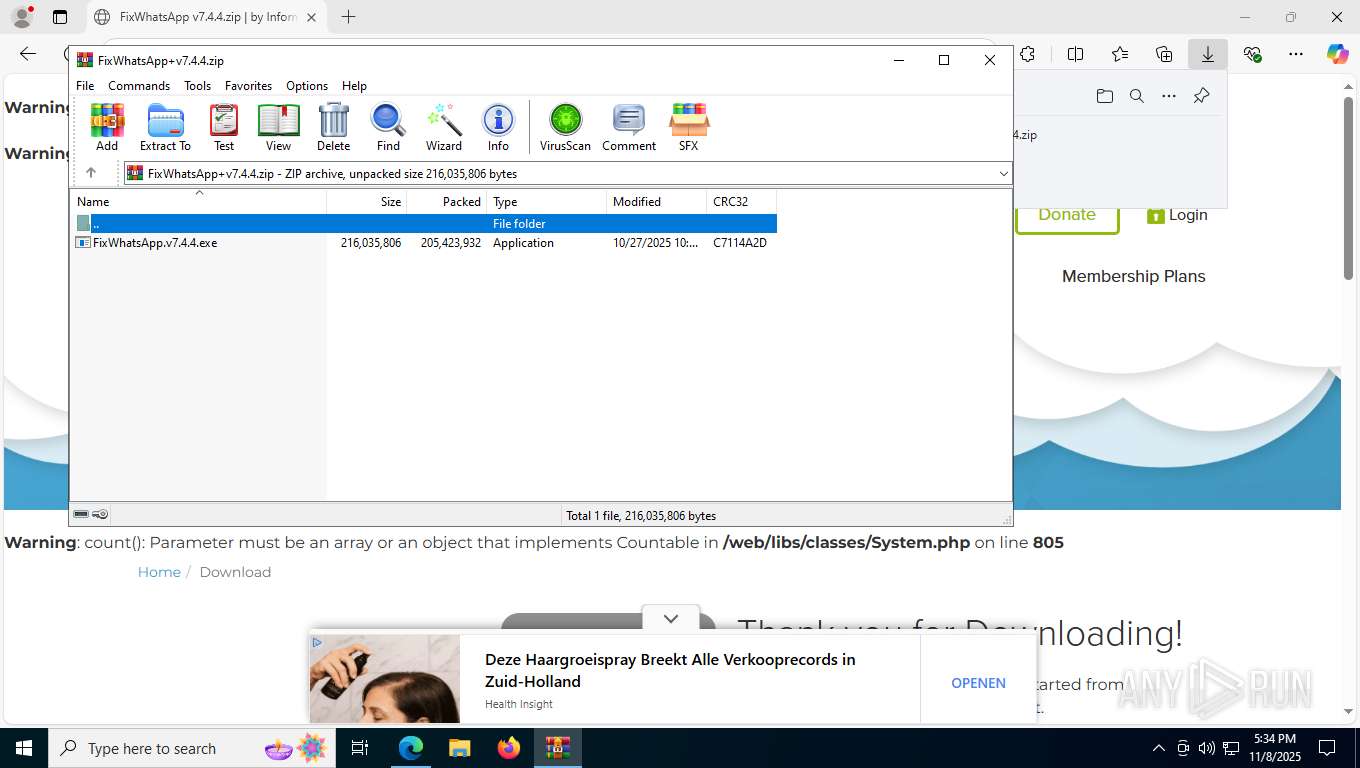
Task: Collapse the ad banner chevron
Action: coord(671,619)
